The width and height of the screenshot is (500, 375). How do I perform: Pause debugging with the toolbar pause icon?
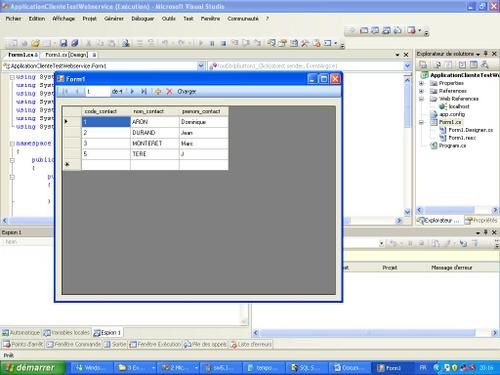click(212, 43)
